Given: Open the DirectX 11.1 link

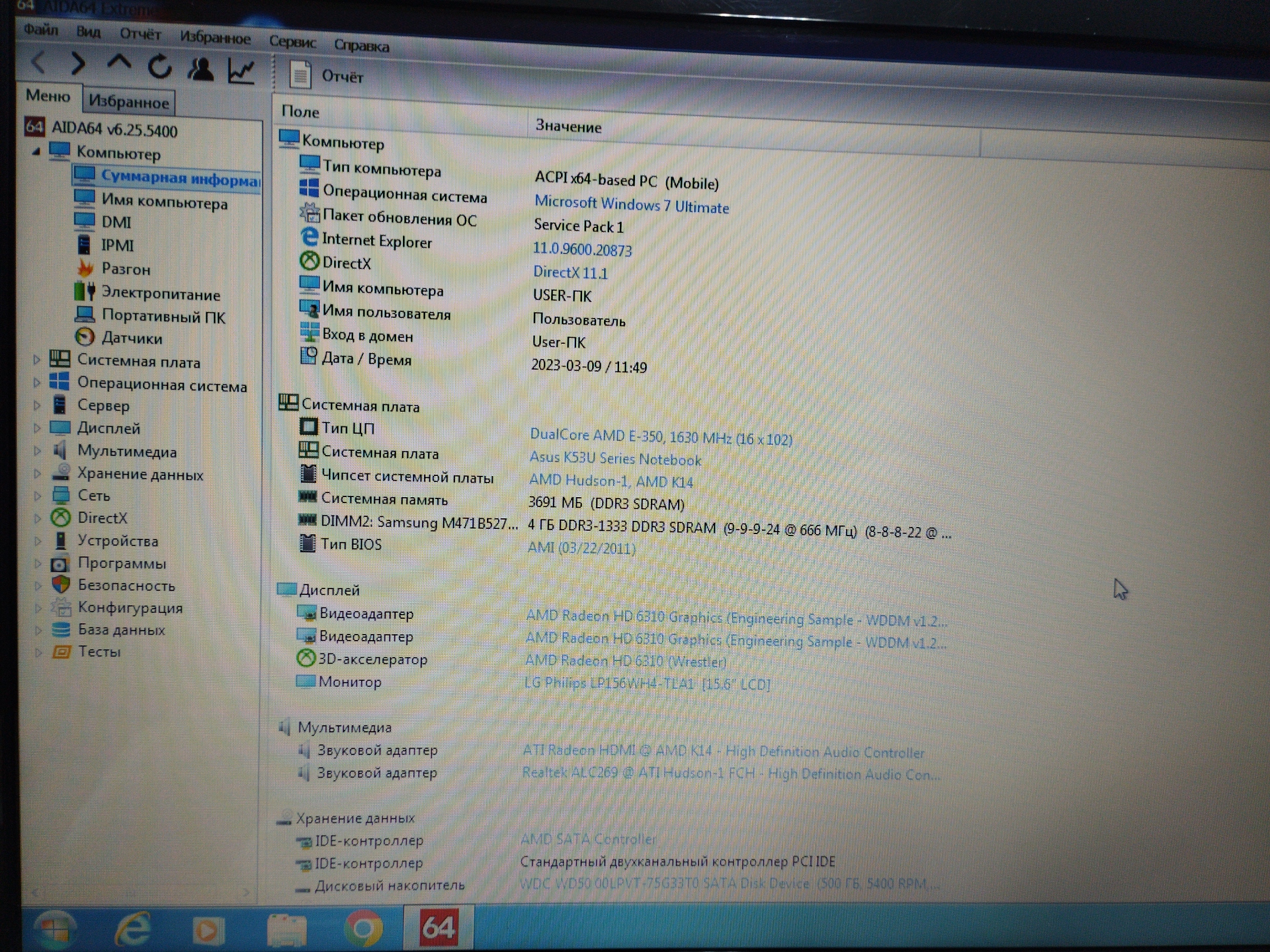Looking at the screenshot, I should [x=570, y=272].
